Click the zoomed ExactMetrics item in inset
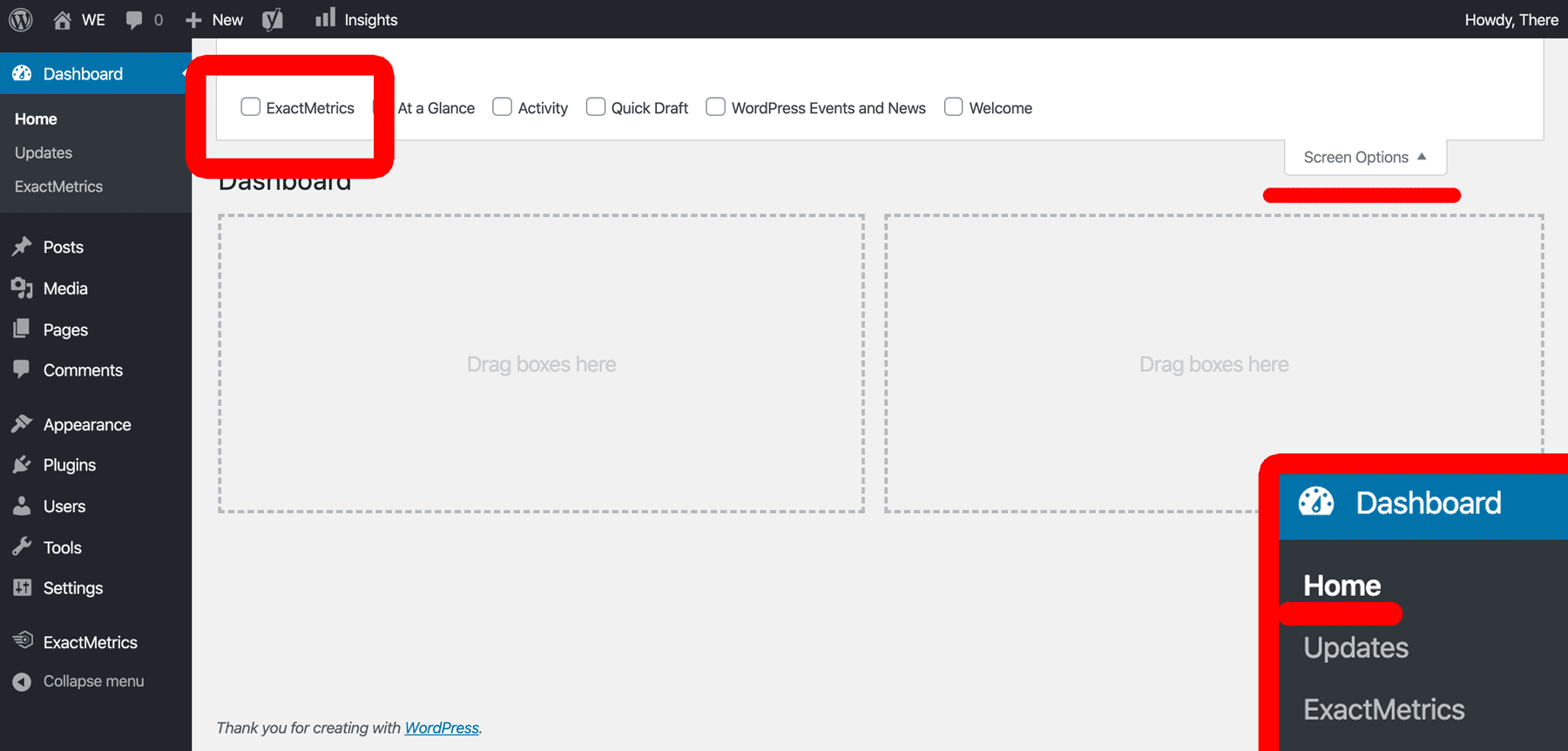This screenshot has width=1568, height=751. pos(1384,709)
